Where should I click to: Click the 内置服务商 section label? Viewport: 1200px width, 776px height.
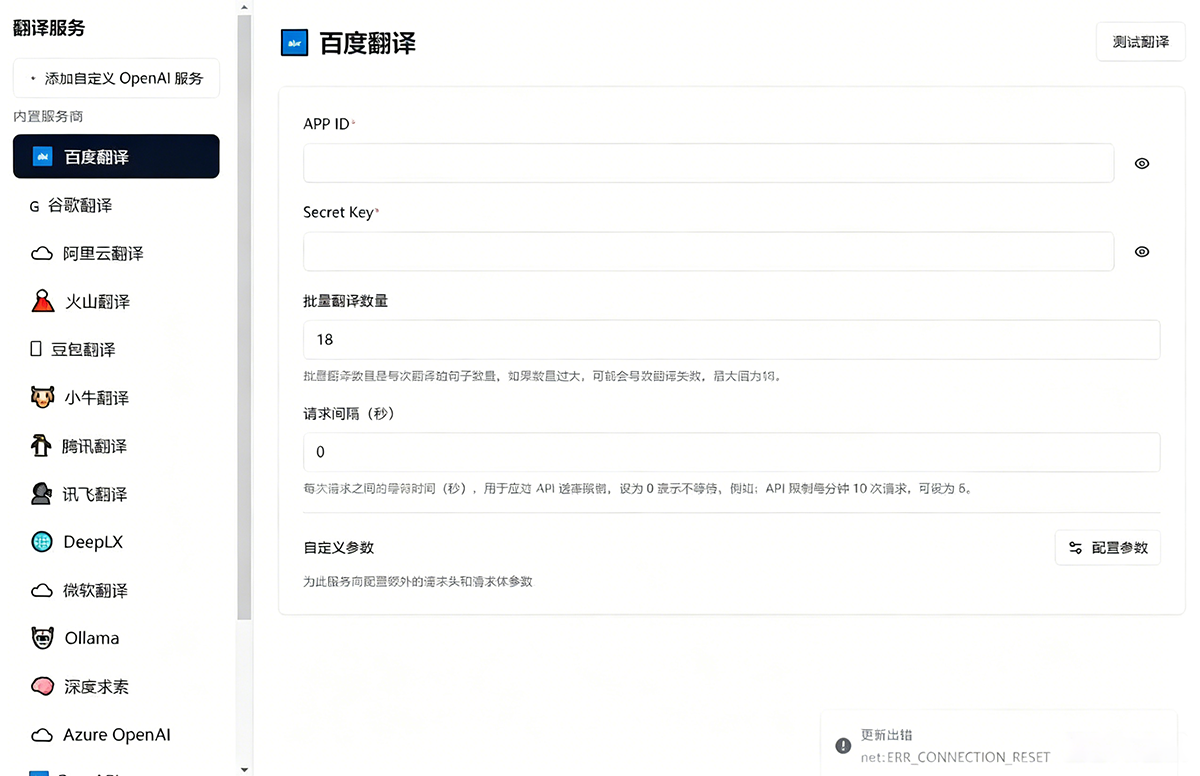48,116
